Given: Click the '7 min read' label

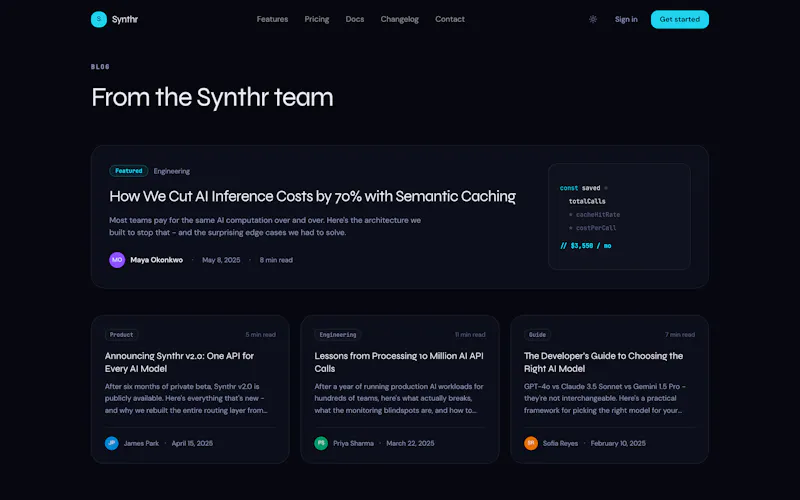Looking at the screenshot, I should [x=680, y=335].
